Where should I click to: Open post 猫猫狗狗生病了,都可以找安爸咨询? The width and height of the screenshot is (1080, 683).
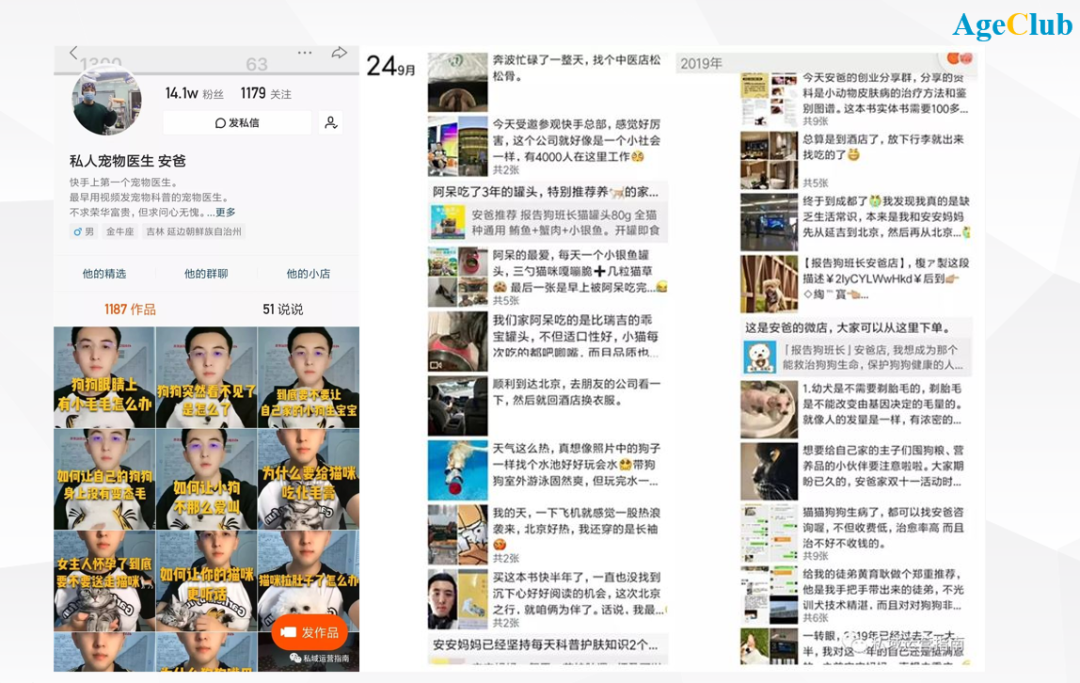855,532
